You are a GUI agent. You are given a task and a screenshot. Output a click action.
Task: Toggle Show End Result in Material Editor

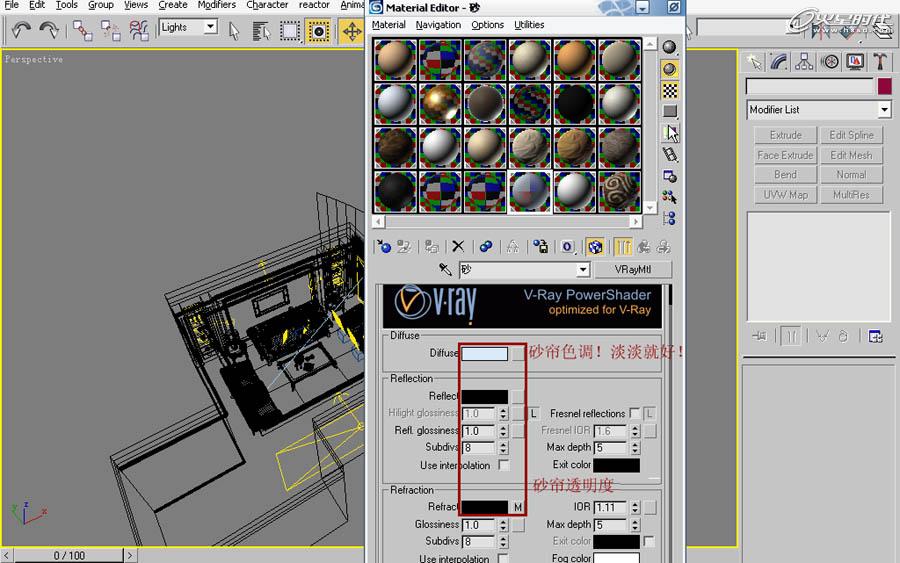[623, 247]
